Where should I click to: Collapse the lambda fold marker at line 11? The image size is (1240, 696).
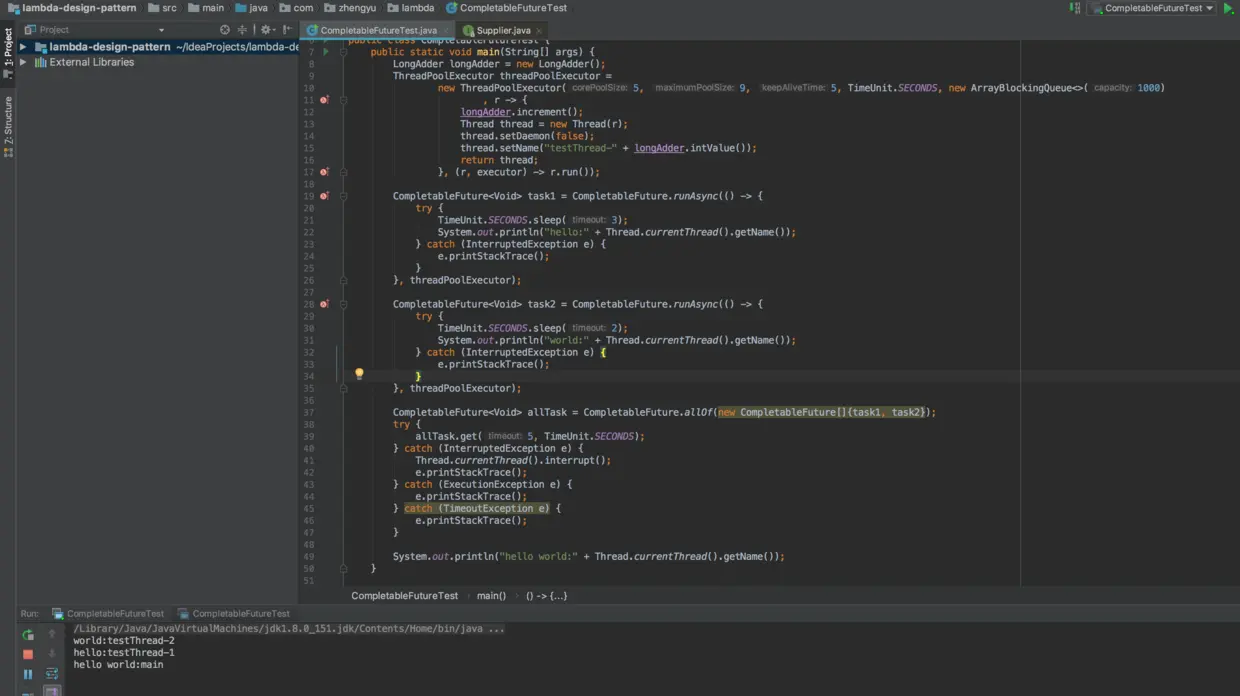click(x=342, y=100)
